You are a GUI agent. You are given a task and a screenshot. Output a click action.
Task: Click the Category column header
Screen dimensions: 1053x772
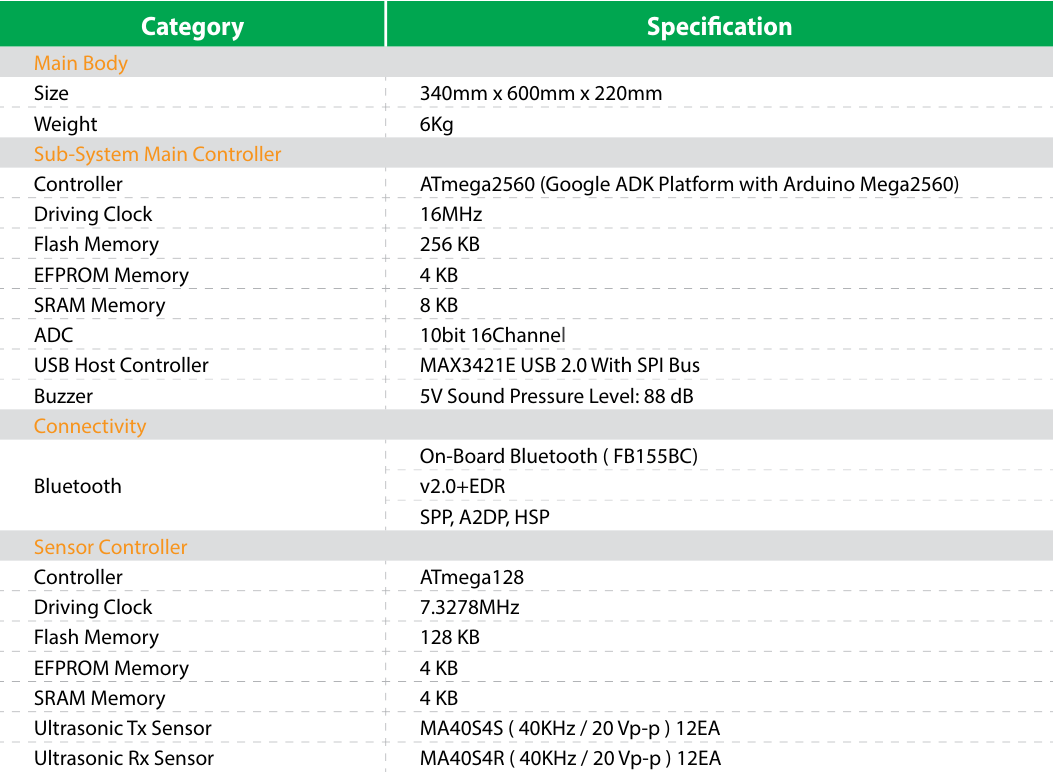click(x=192, y=26)
